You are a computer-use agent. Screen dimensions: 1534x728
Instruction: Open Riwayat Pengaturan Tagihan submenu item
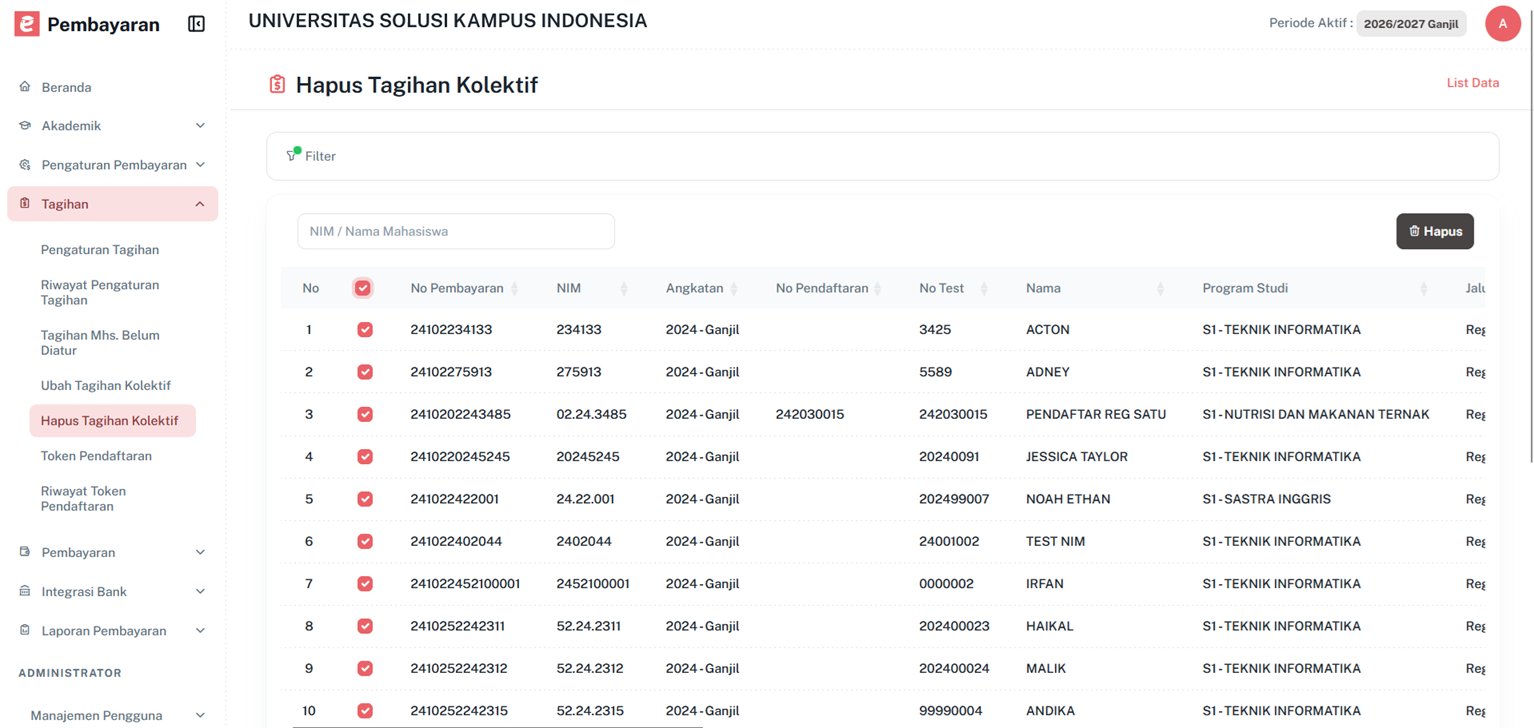pyautogui.click(x=100, y=292)
